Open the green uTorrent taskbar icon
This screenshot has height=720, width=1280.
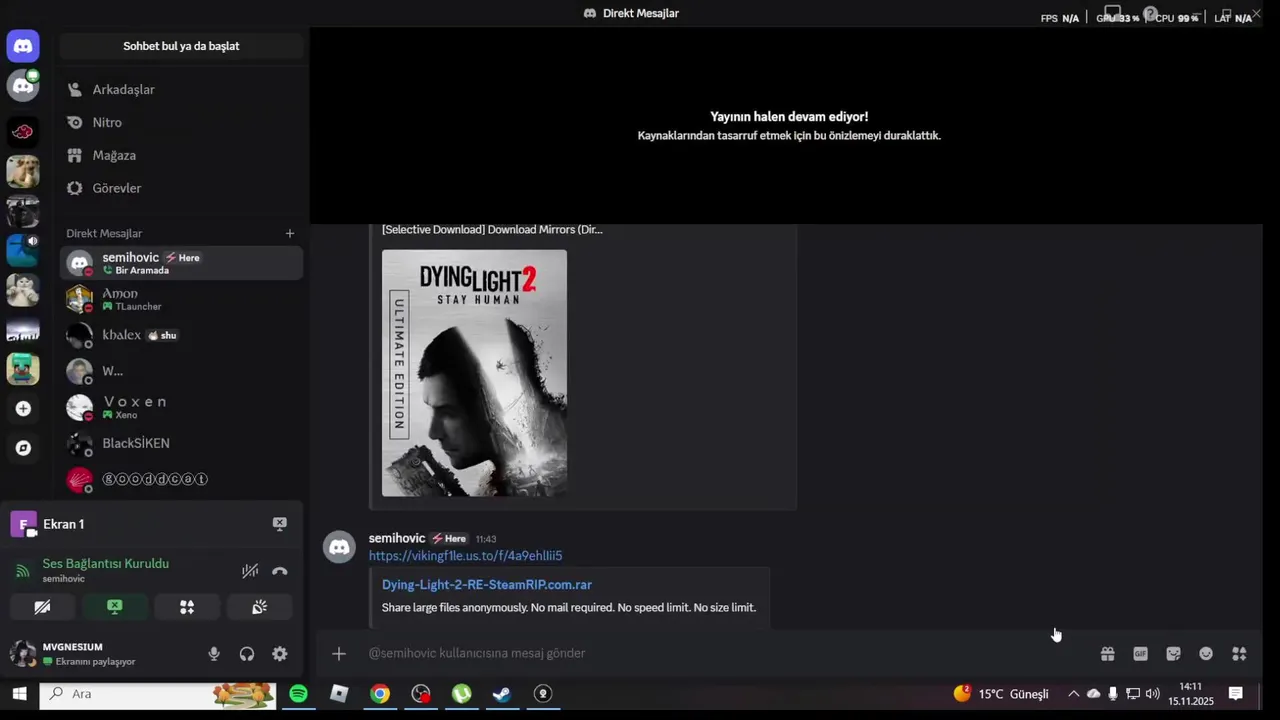point(461,694)
